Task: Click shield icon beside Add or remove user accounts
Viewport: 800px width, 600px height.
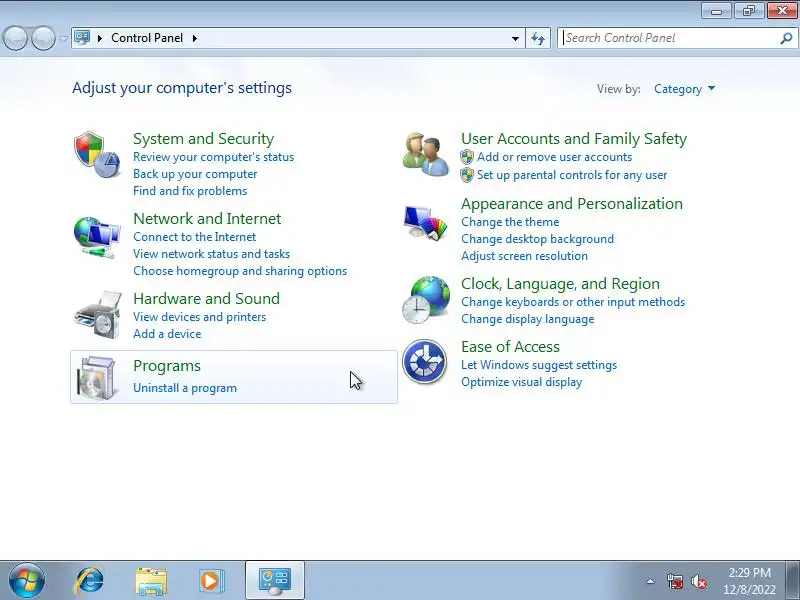Action: tap(467, 157)
